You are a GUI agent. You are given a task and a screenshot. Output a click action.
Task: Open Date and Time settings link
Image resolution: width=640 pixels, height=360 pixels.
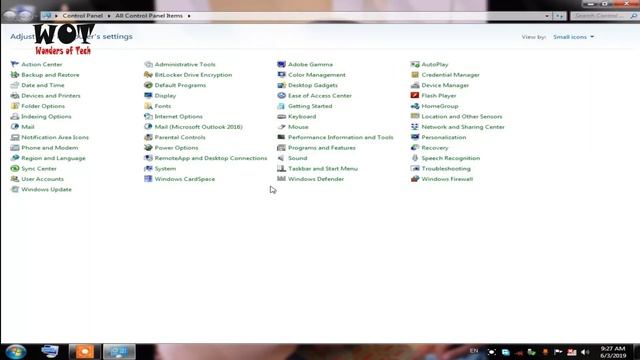(43, 85)
